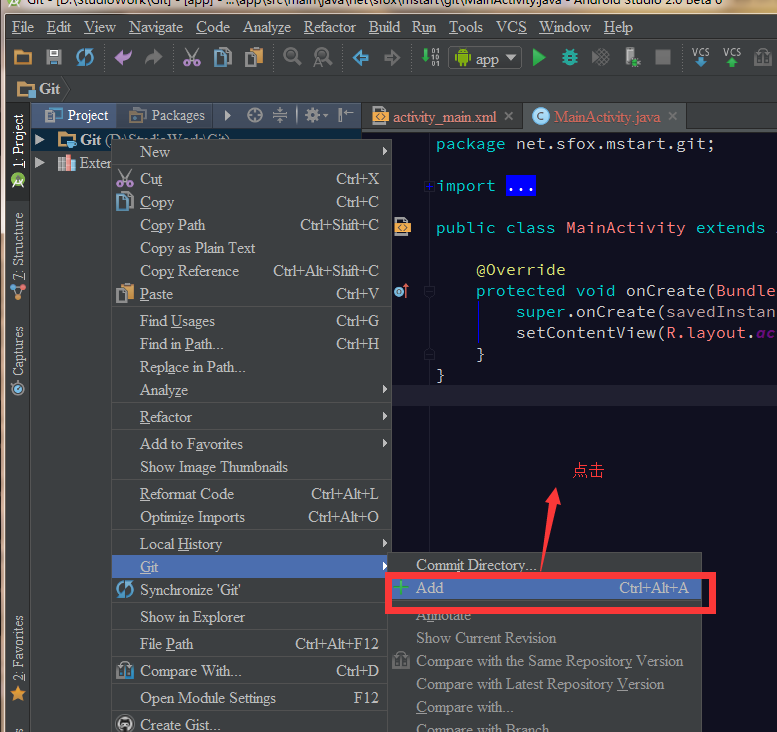Viewport: 777px width, 732px height.
Task: Click the VCS commit changes icon
Action: click(731, 57)
